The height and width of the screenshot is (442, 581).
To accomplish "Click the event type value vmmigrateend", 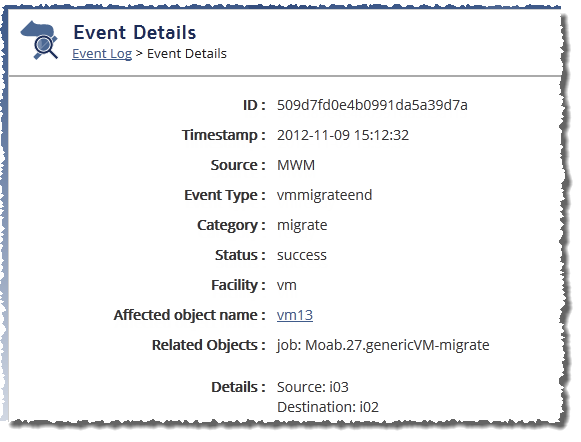I will point(324,195).
